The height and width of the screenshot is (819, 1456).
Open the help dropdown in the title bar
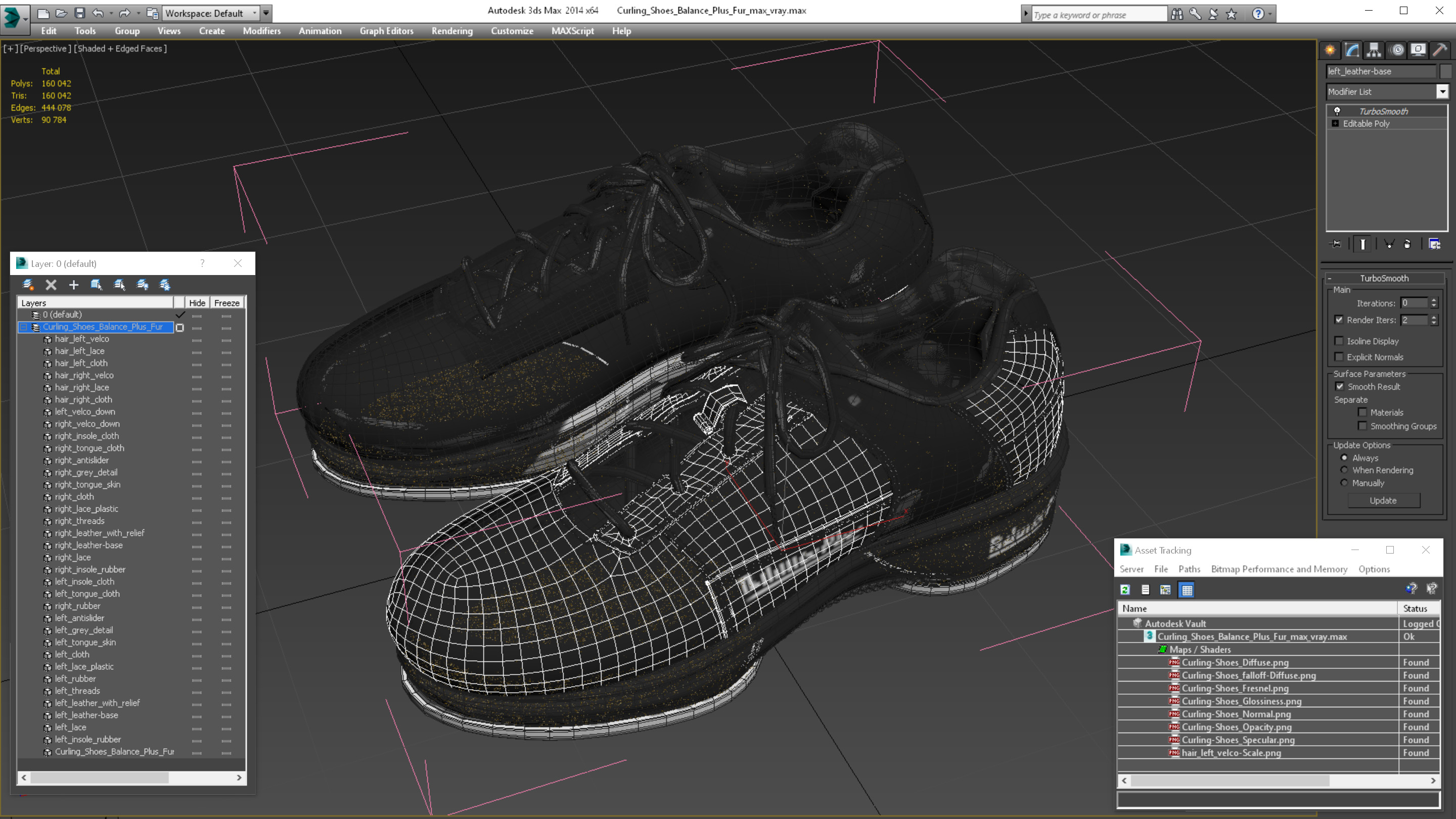(1270, 14)
